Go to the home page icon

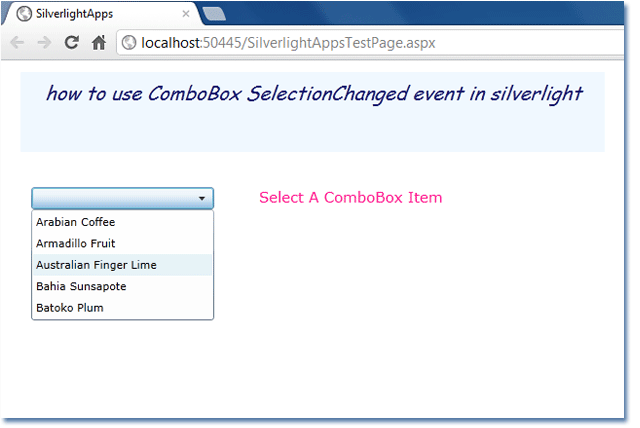tap(98, 42)
